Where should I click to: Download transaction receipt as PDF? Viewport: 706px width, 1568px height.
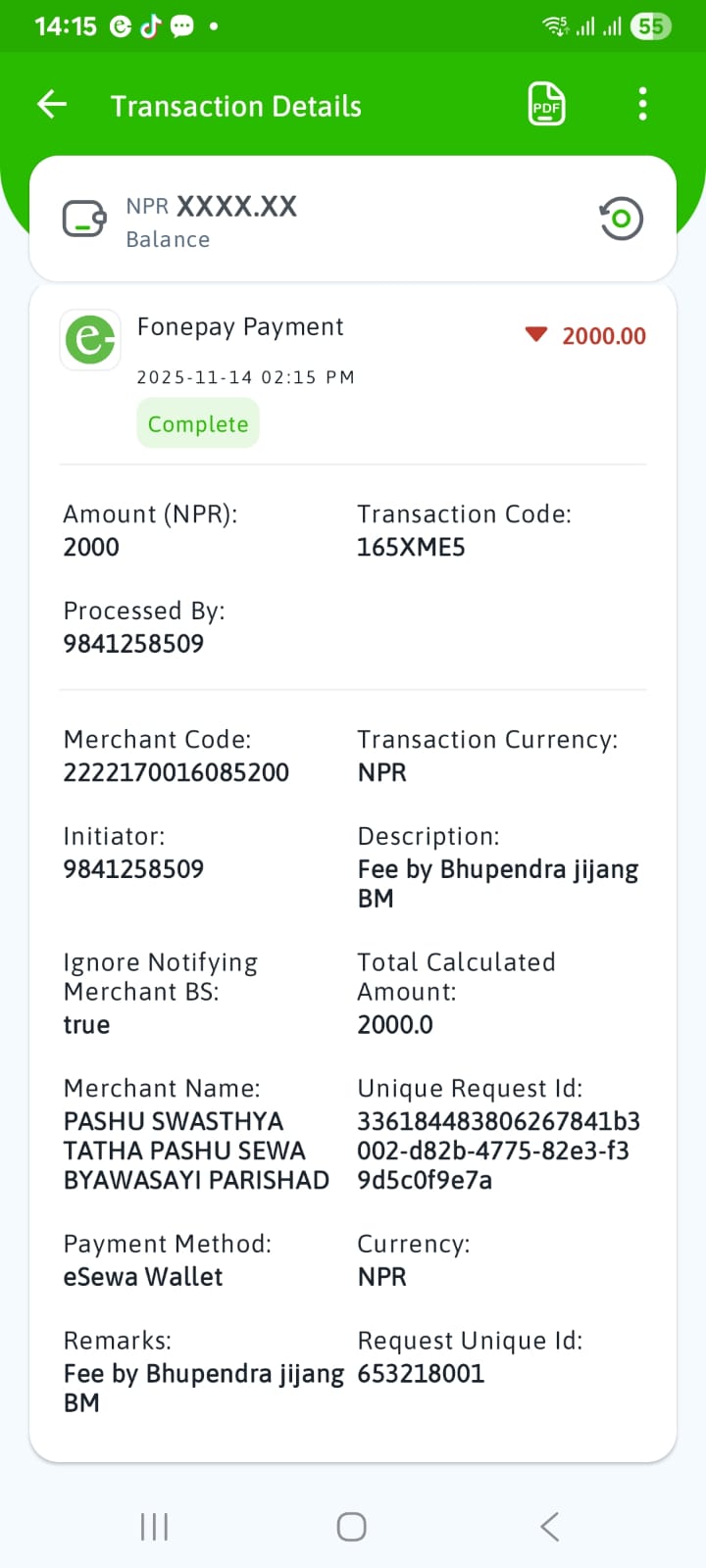pyautogui.click(x=546, y=104)
